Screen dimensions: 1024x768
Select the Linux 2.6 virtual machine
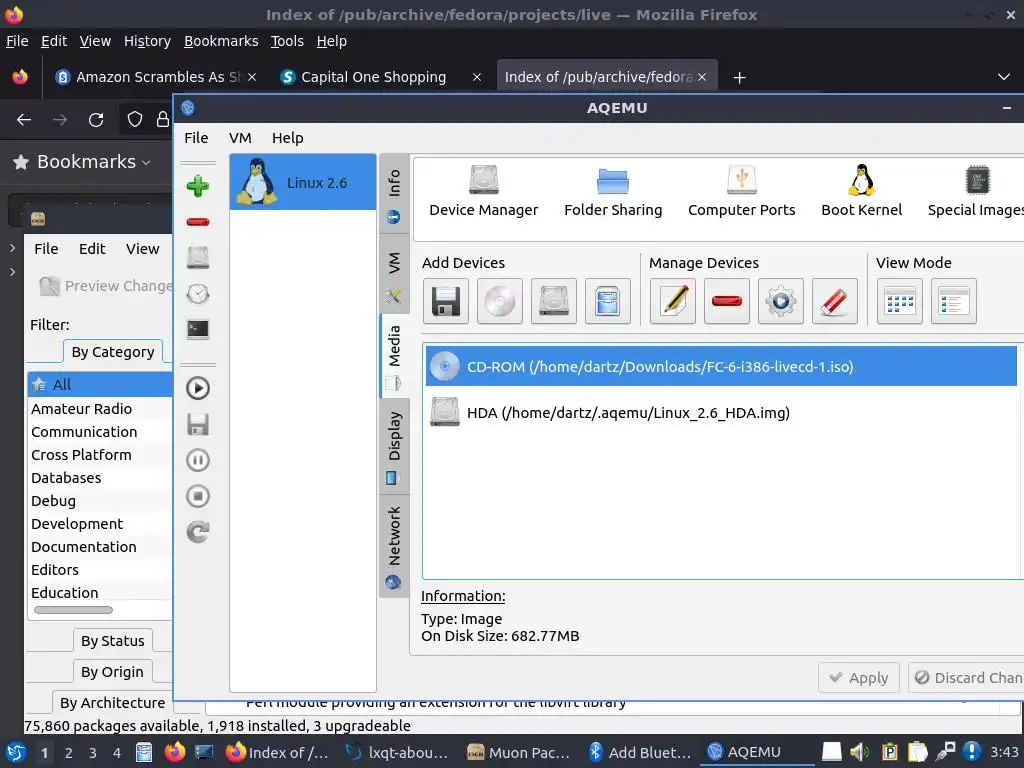click(303, 182)
